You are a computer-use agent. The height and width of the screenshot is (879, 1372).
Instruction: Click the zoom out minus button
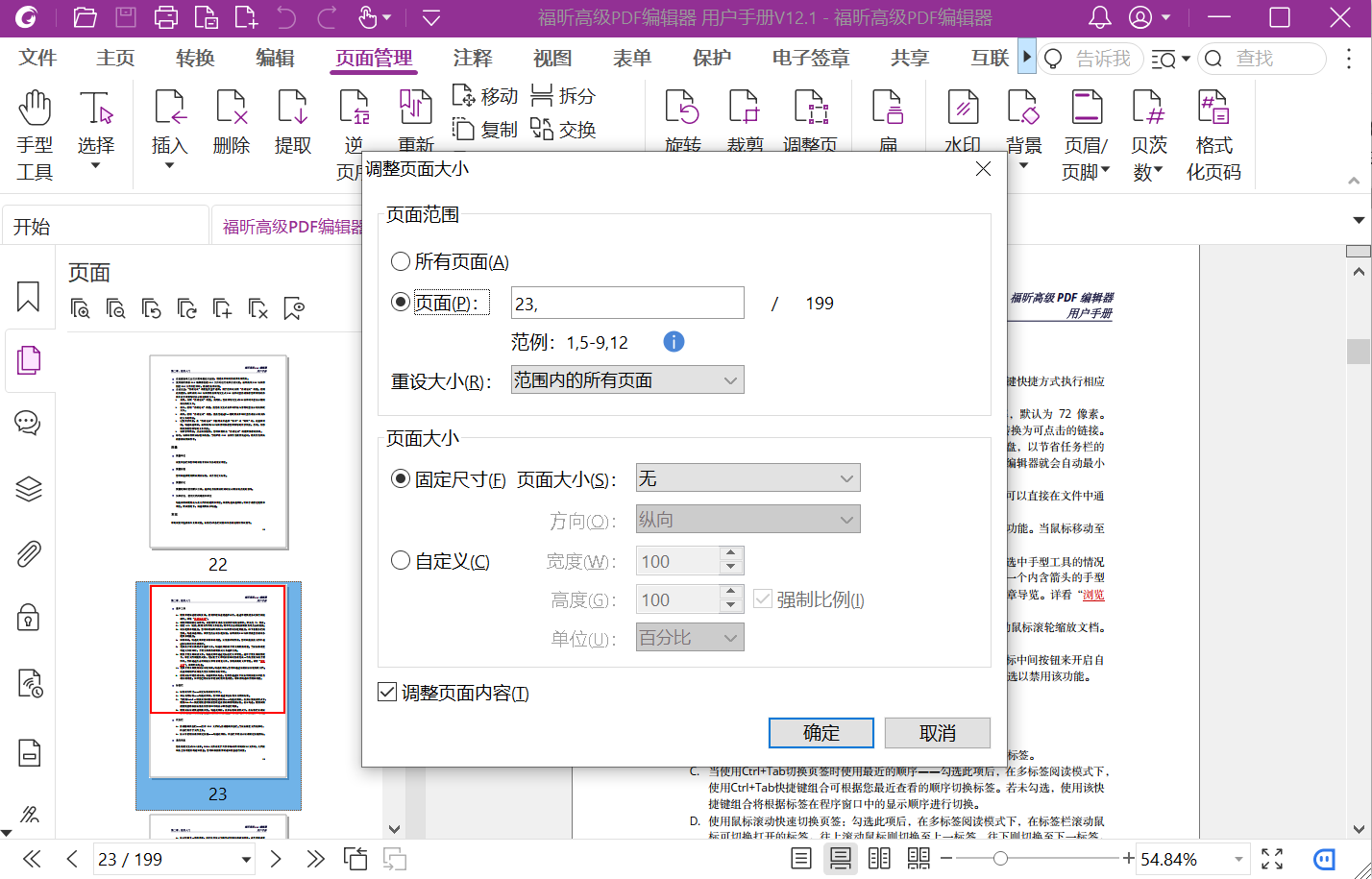(946, 859)
